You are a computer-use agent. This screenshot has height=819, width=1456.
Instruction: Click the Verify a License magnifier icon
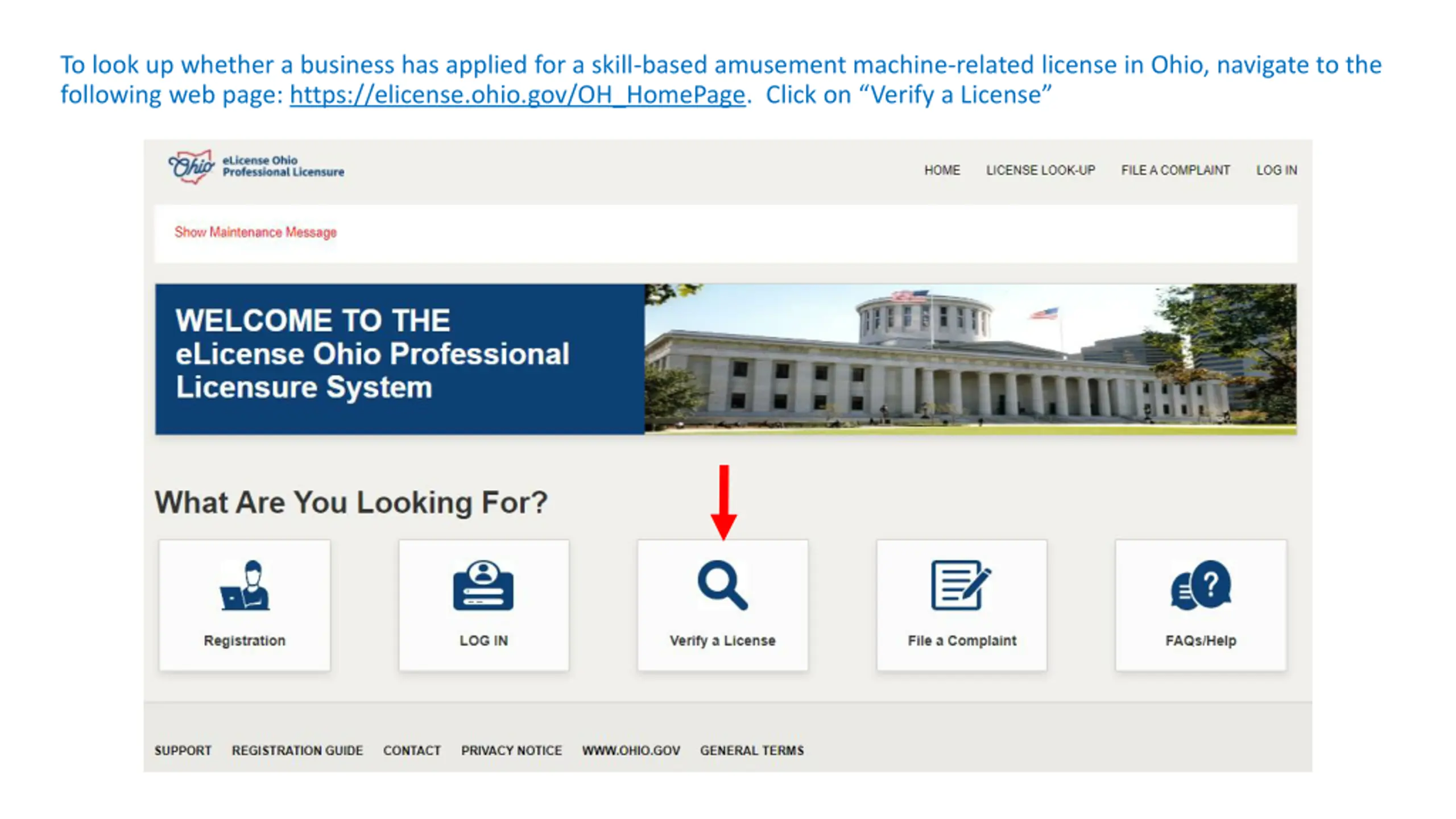pos(722,585)
